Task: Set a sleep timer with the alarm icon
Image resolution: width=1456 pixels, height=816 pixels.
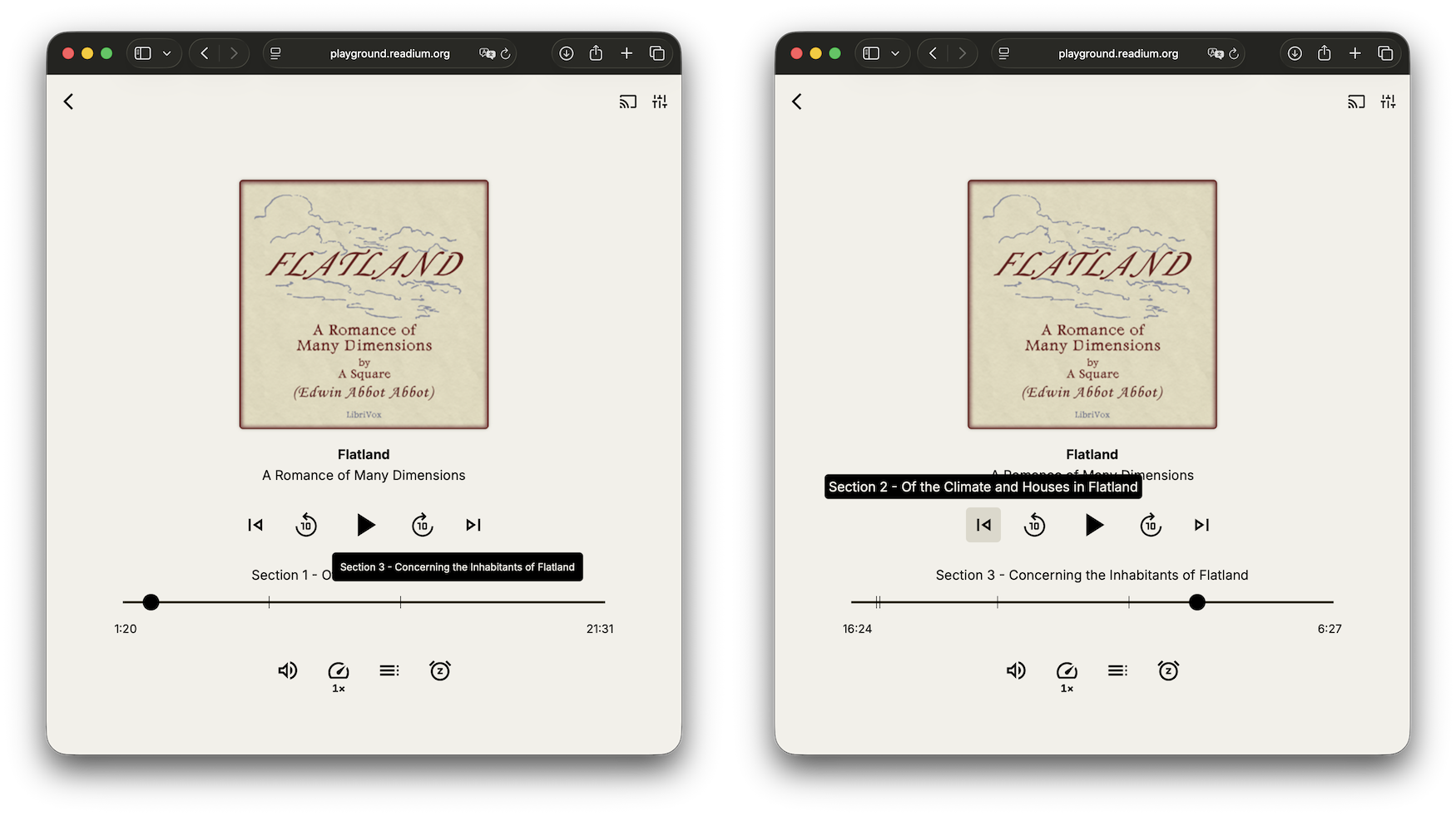Action: tap(440, 670)
